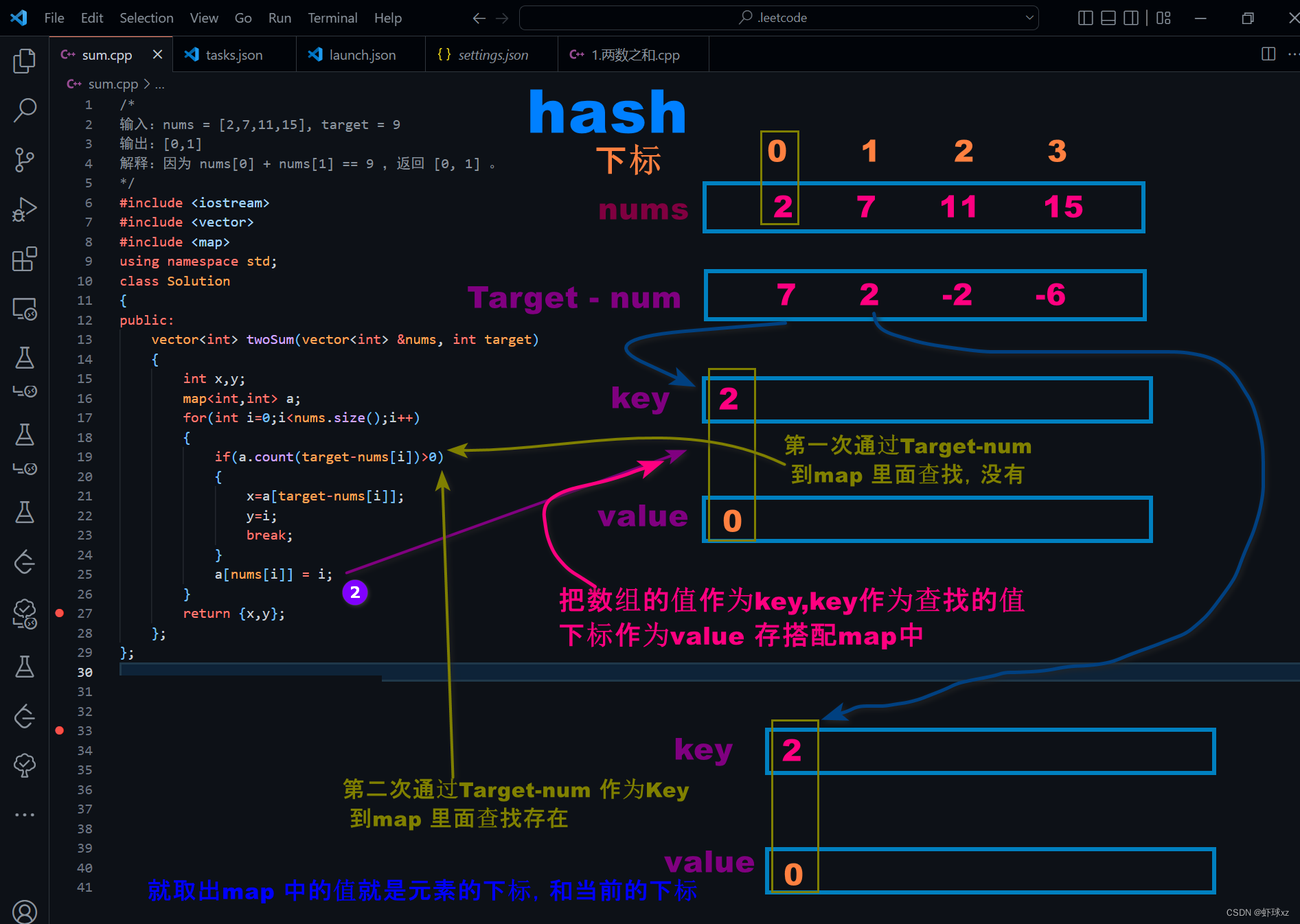Image resolution: width=1300 pixels, height=924 pixels.
Task: Click 'if(a.count(target-nums[i])>0)' line
Action: (329, 457)
